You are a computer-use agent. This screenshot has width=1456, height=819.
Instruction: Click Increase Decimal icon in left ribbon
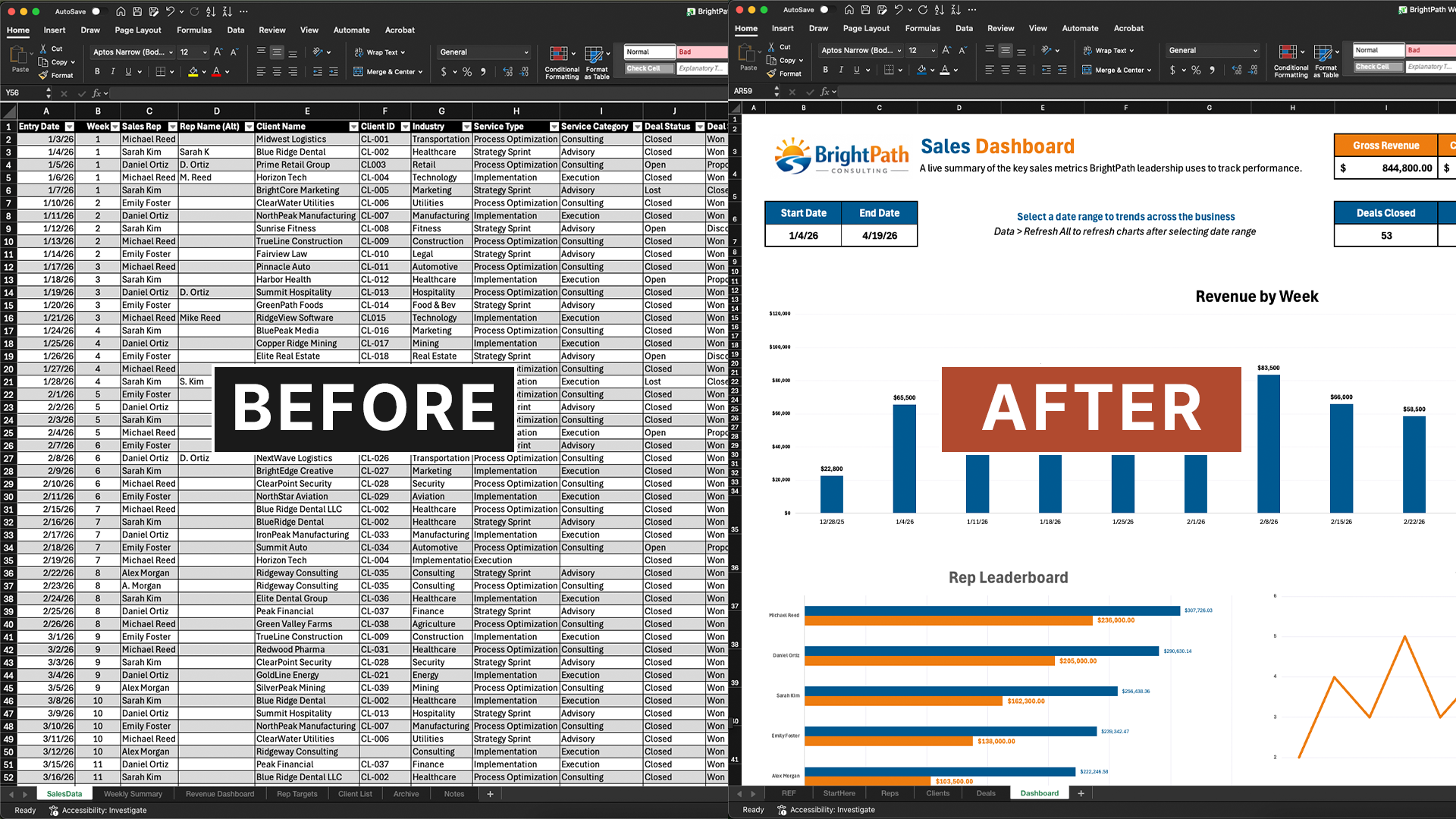click(508, 72)
